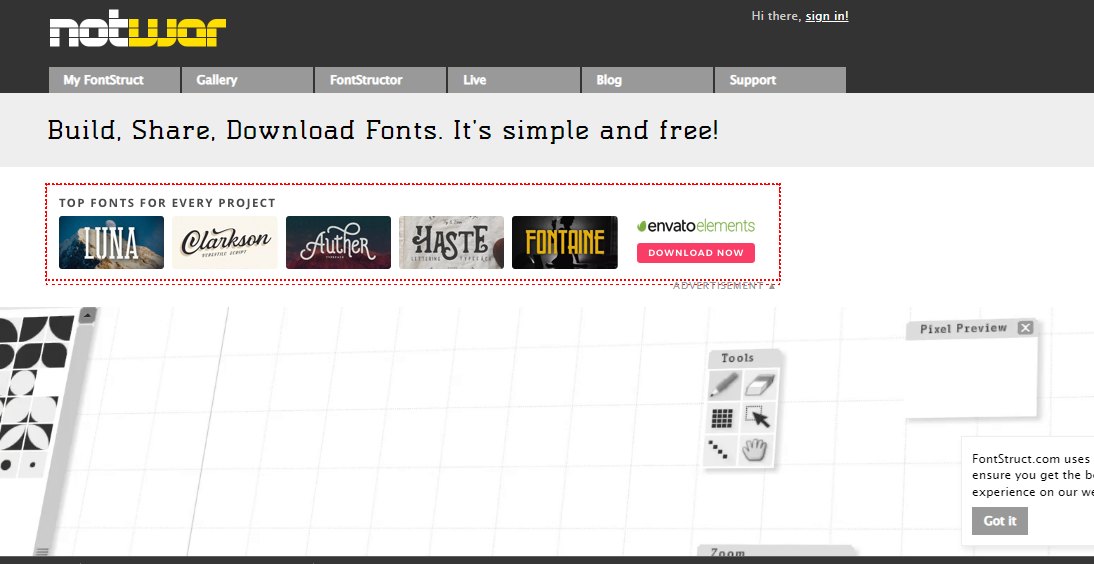Click the brick palette scroll-up arrow

coord(87,316)
